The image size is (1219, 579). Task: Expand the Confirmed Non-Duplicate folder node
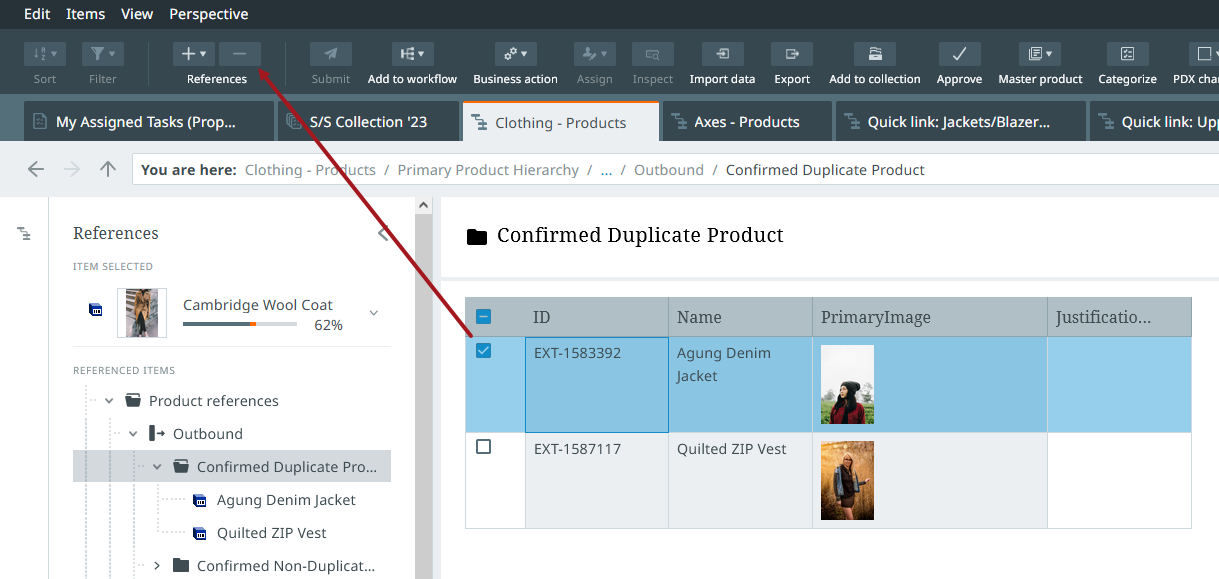(157, 566)
